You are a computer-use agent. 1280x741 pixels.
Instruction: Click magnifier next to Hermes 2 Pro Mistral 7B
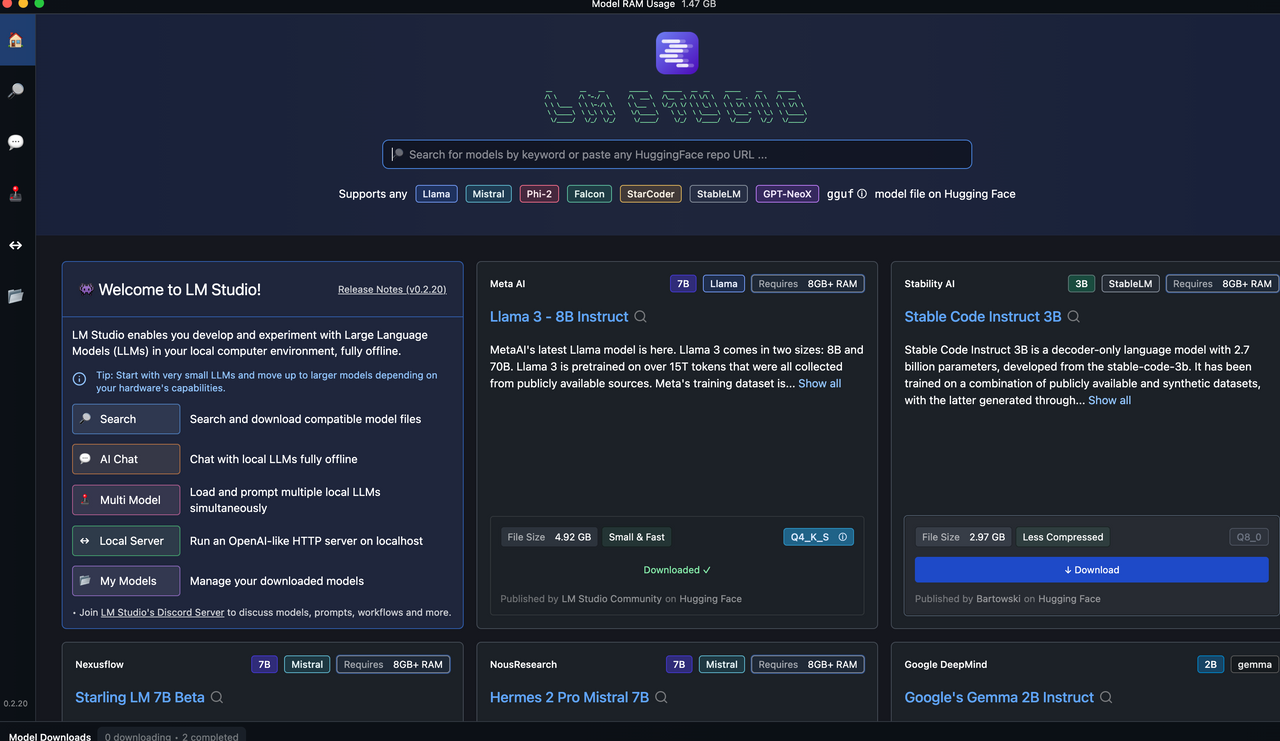pos(661,698)
